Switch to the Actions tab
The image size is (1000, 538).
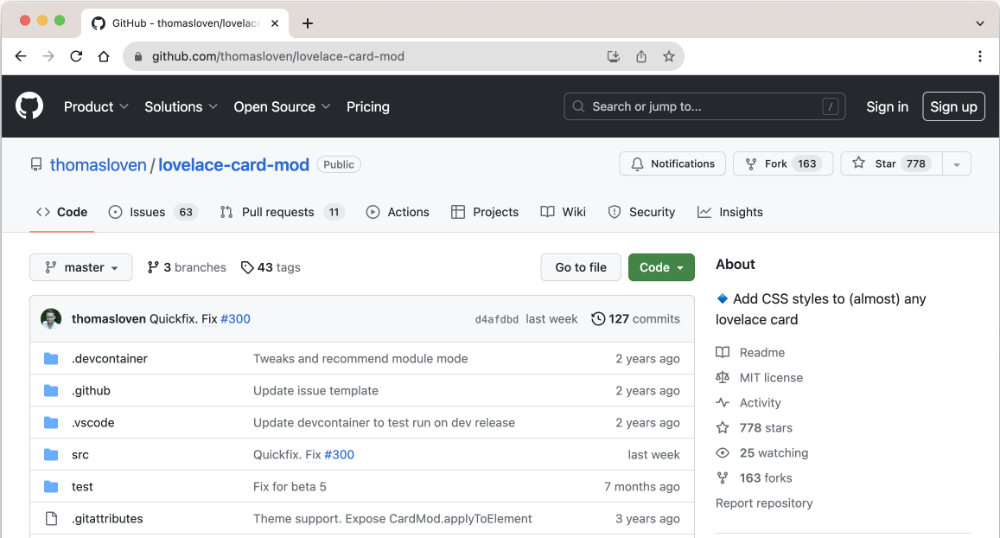pos(397,212)
